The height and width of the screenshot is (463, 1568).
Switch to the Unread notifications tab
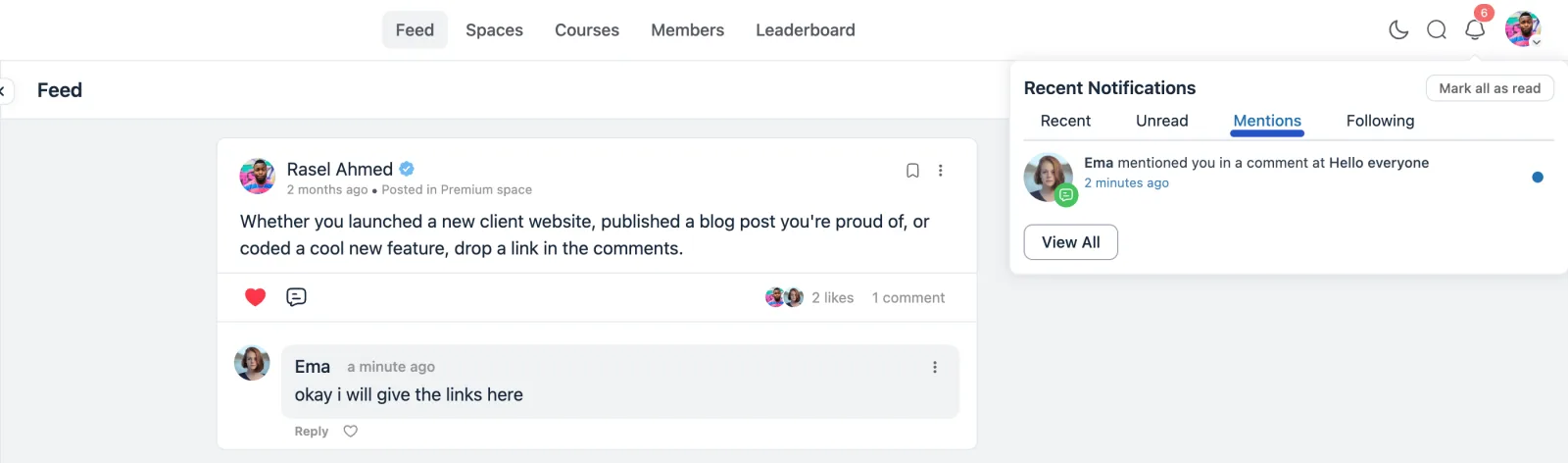click(1162, 121)
